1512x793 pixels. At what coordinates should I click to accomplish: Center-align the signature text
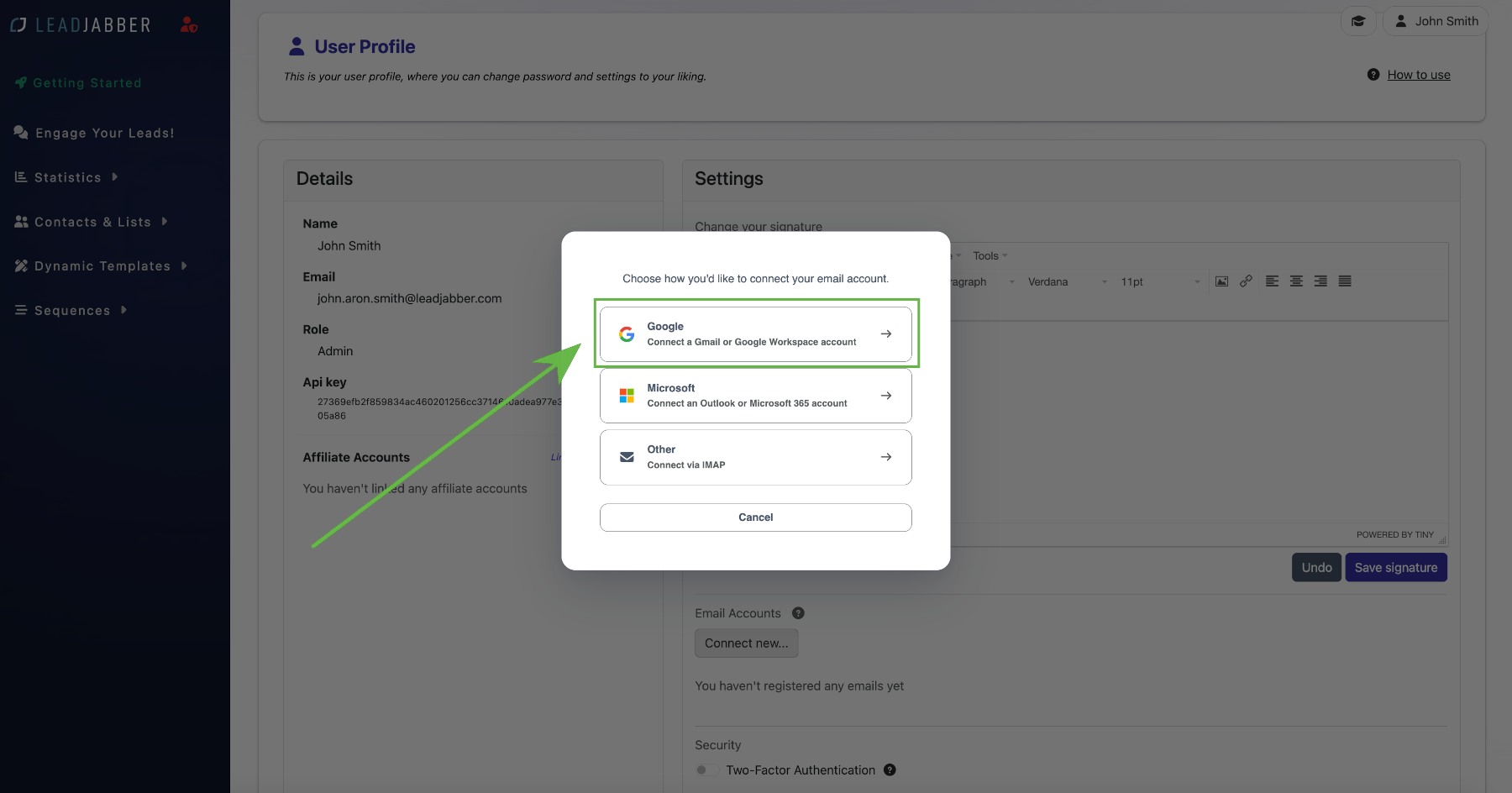click(1296, 281)
